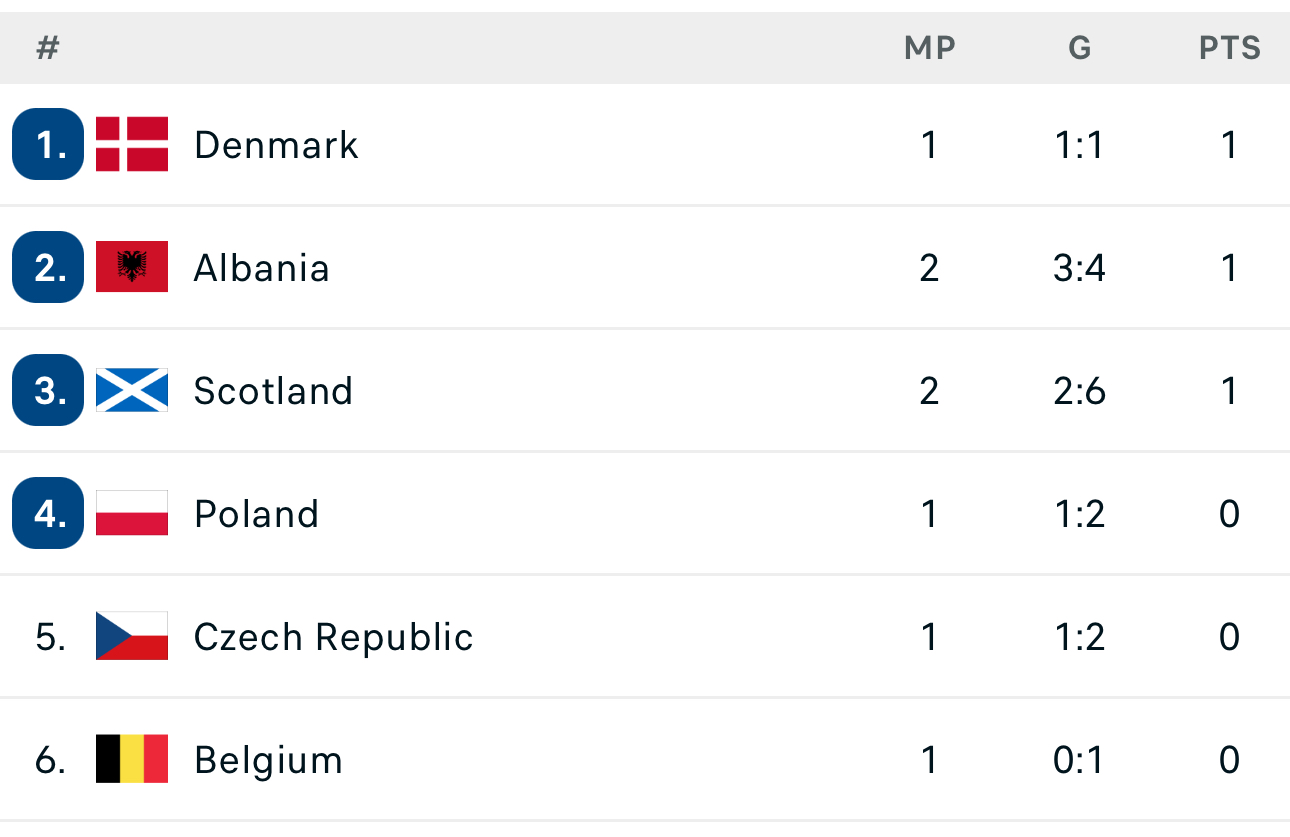
Task: Click the MP column header
Action: 929,48
